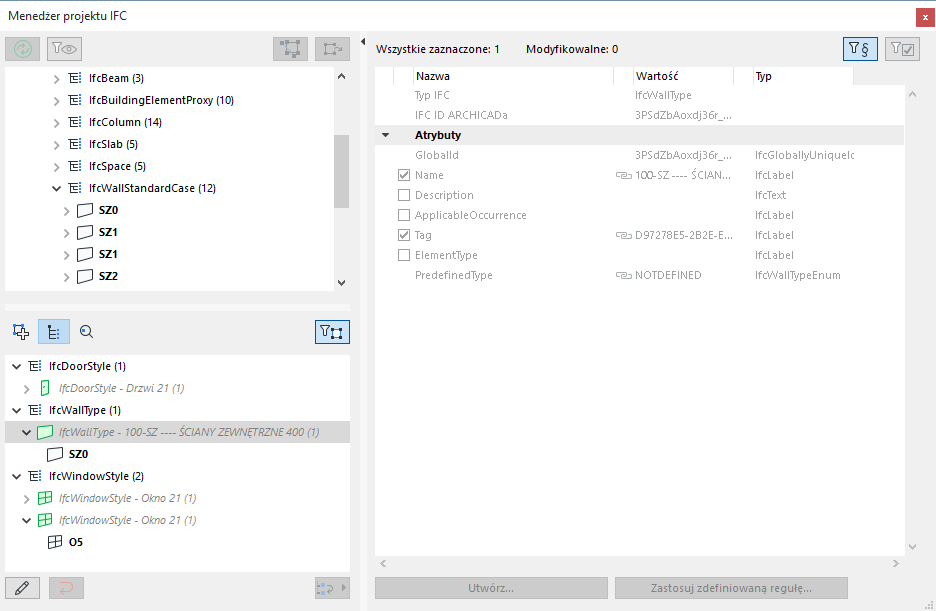Expand the IfcColumn (14) node
The width and height of the screenshot is (936, 611).
57,123
